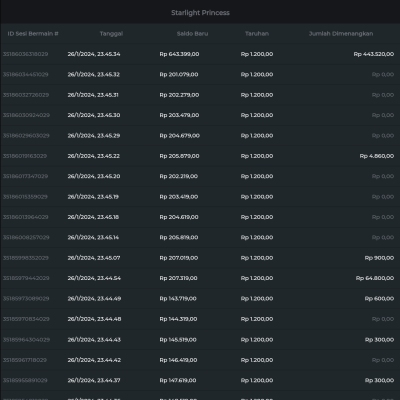Click the Rp 1.200,00 bet in the 23.45.34 row
The image size is (400, 400).
[257, 54]
